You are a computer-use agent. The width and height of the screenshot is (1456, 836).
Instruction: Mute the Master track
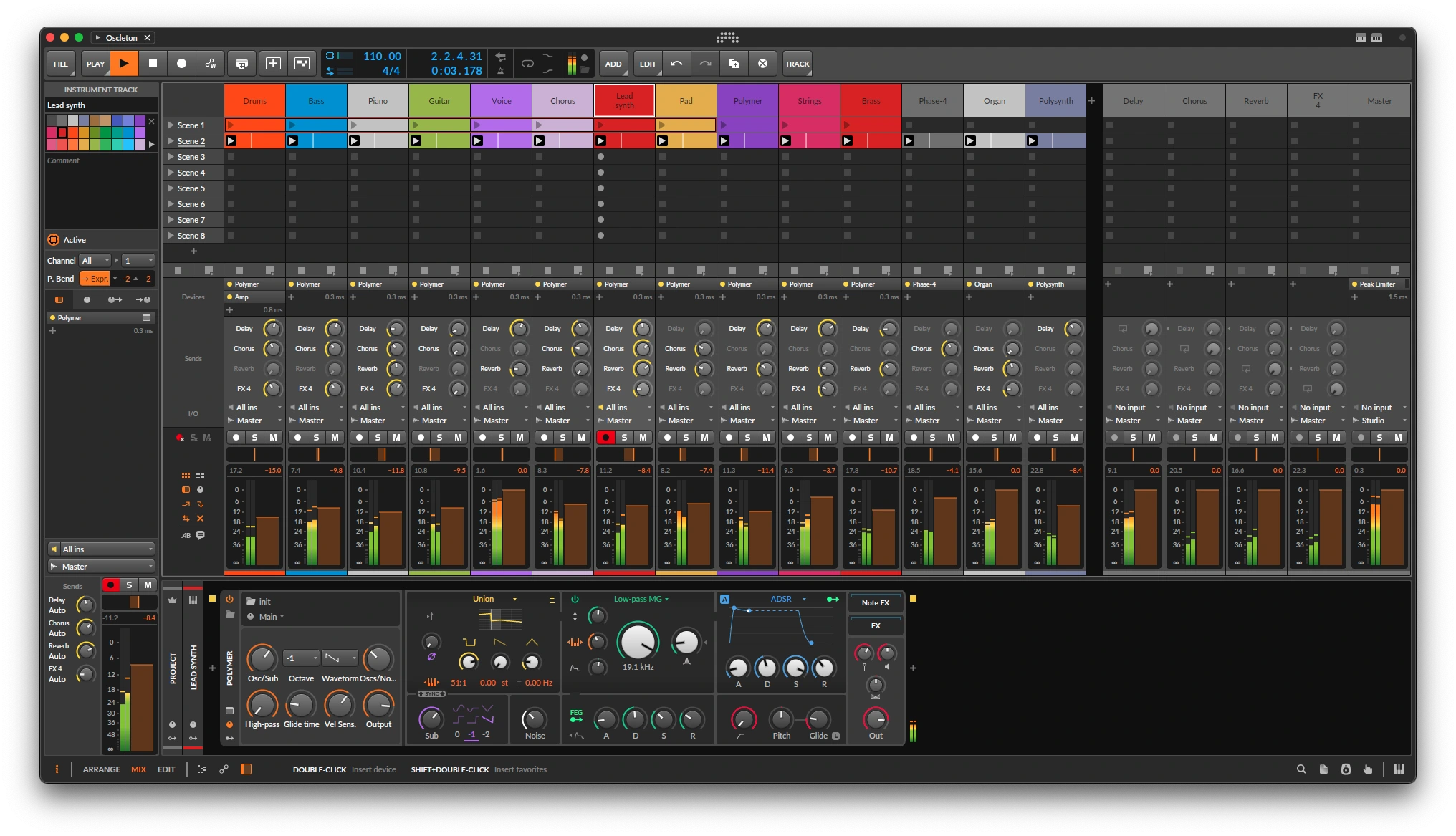point(1397,437)
